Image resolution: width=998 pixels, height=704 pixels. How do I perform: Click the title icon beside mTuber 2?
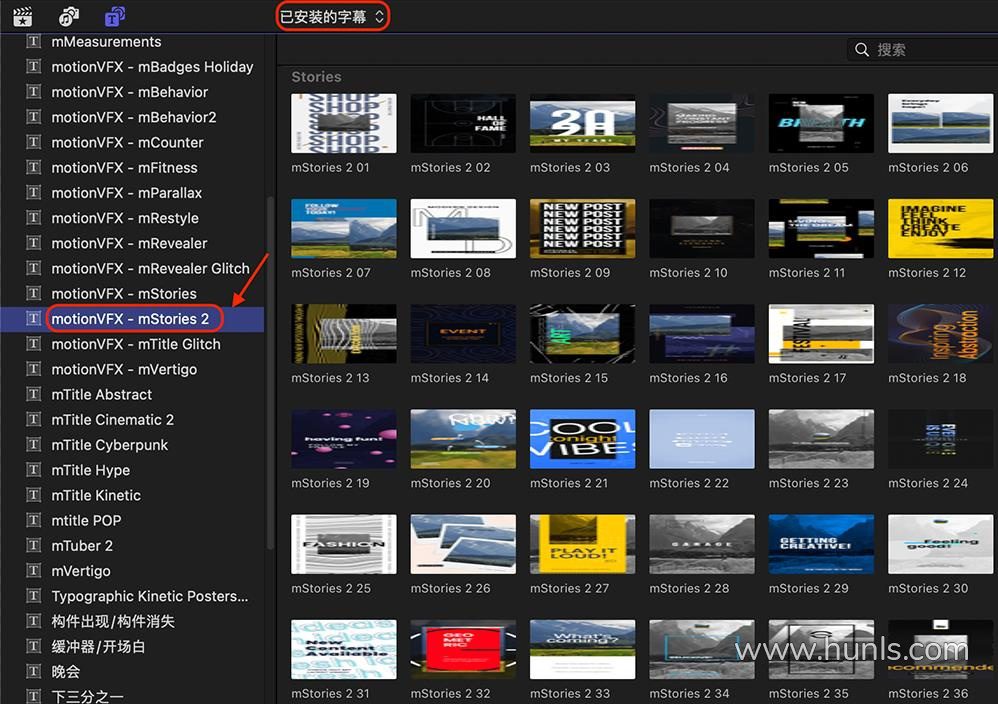[34, 546]
